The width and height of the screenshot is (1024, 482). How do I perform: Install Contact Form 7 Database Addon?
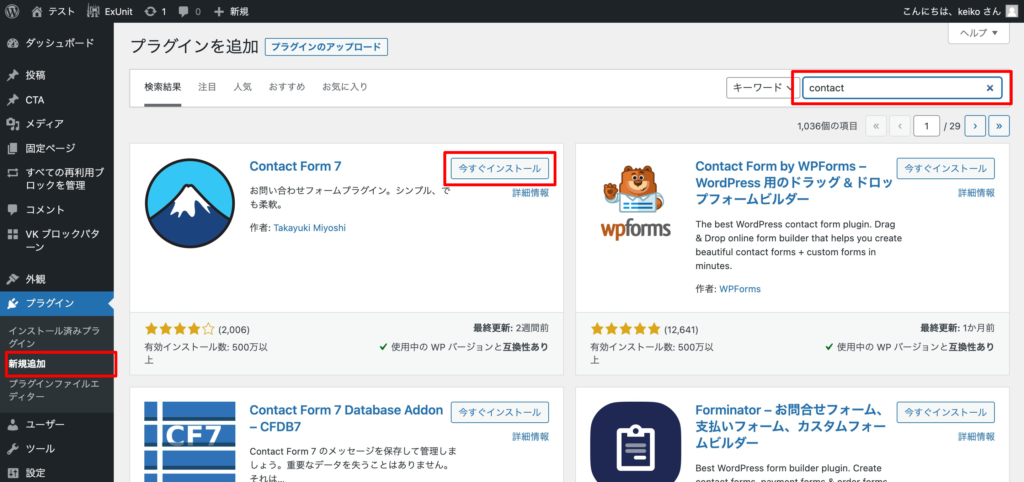500,412
